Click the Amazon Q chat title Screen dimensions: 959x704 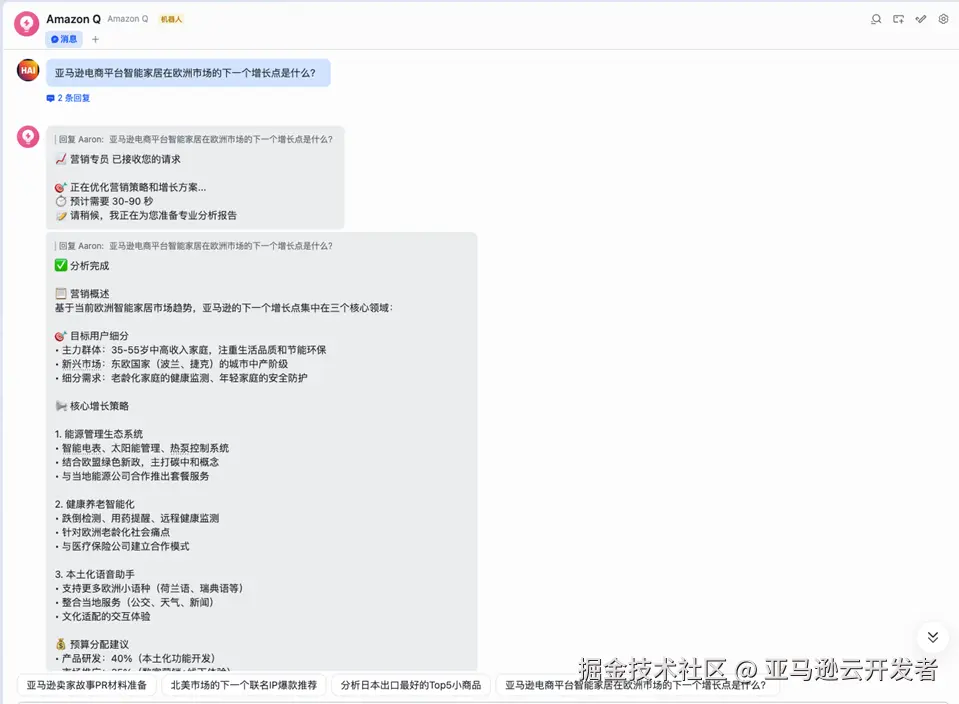pyautogui.click(x=73, y=19)
